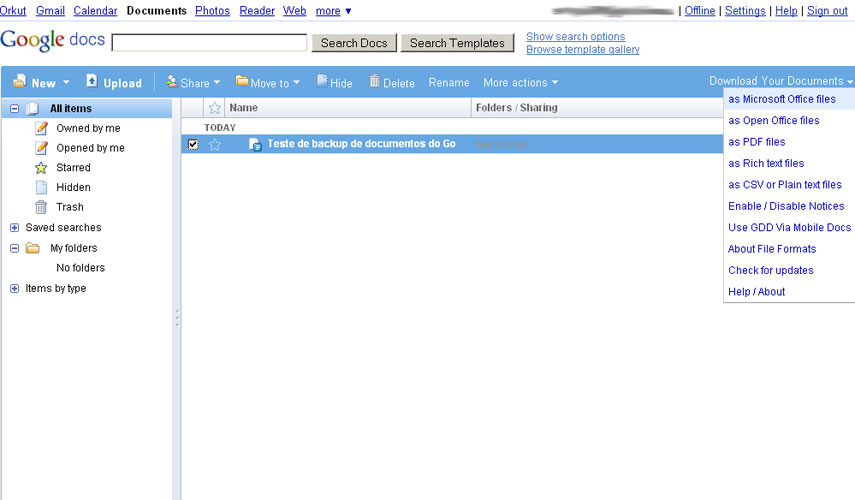
Task: Open Browse template gallery link
Action: (582, 50)
